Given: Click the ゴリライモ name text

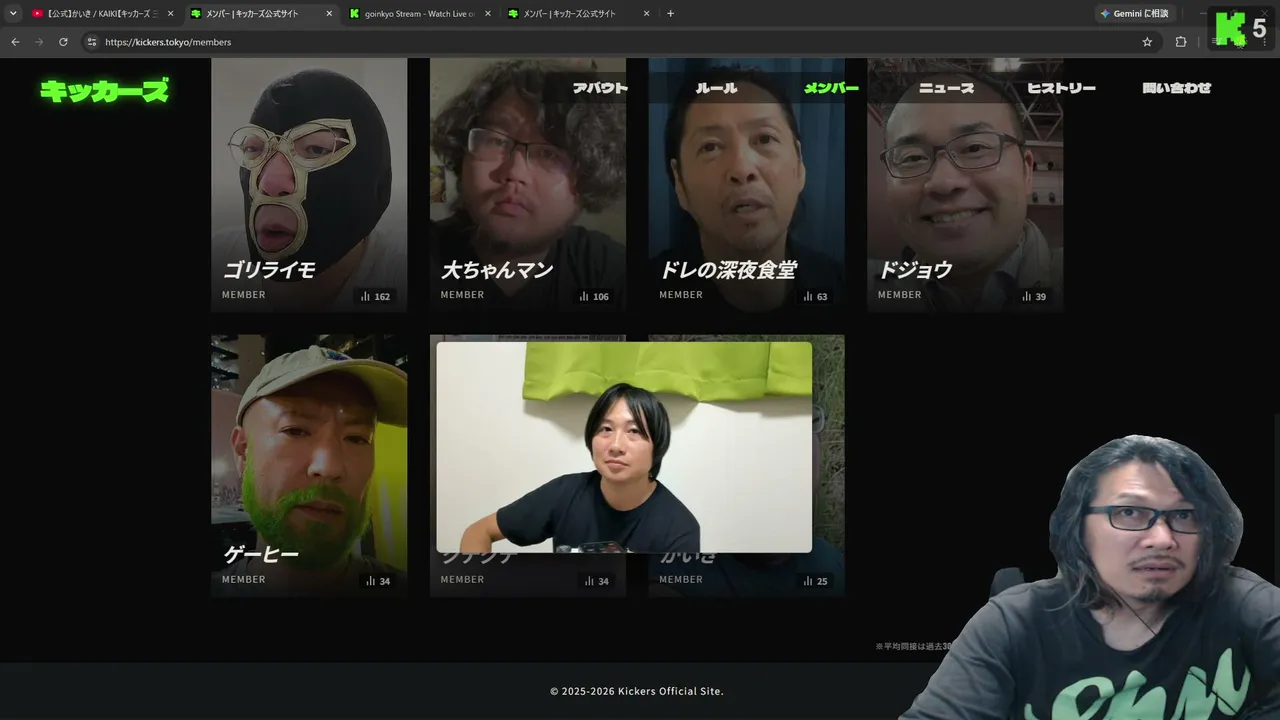Looking at the screenshot, I should tap(269, 270).
